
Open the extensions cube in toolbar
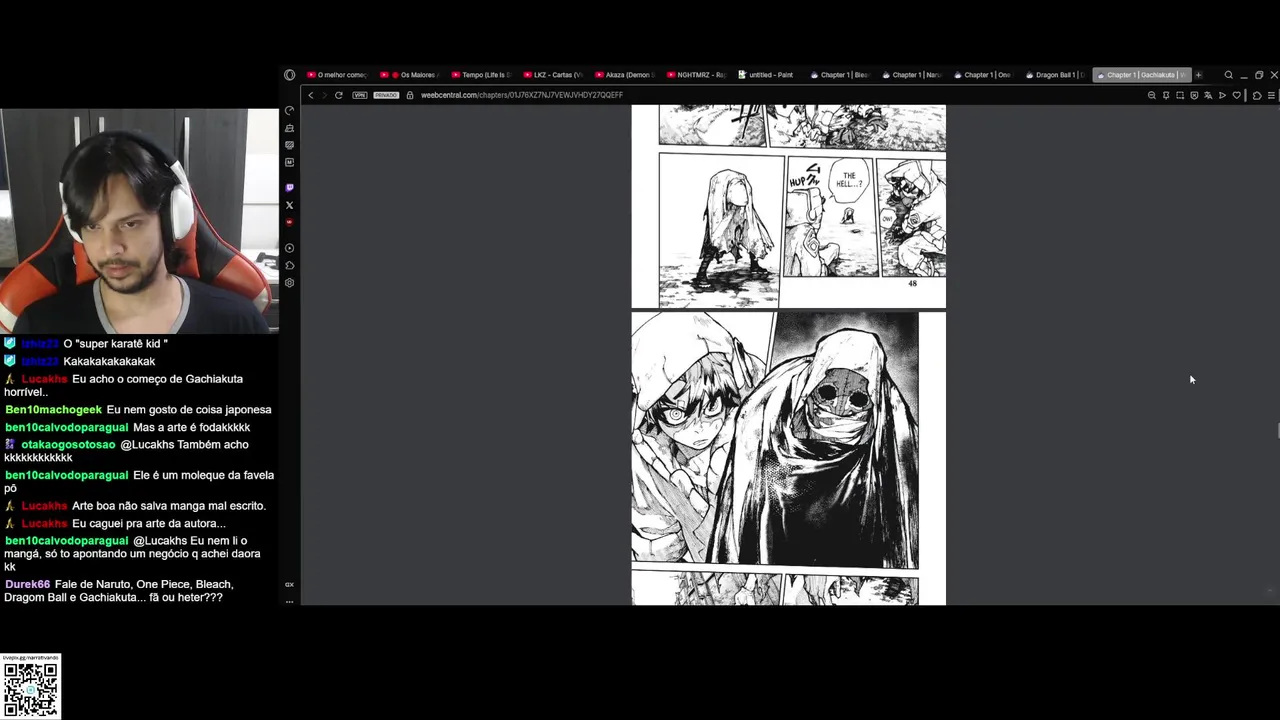(x=1257, y=95)
